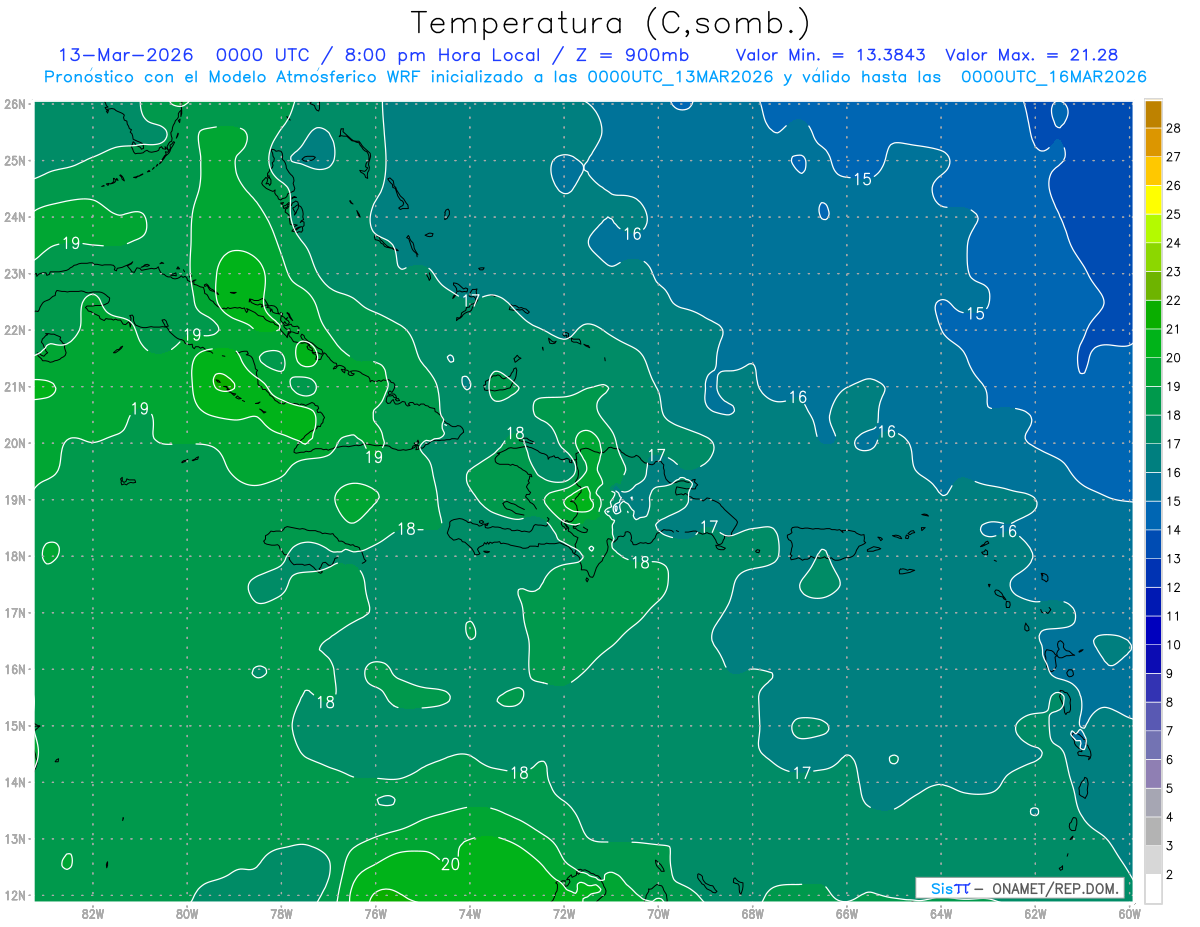Click the swatch between 20 and 21

coord(1153,343)
